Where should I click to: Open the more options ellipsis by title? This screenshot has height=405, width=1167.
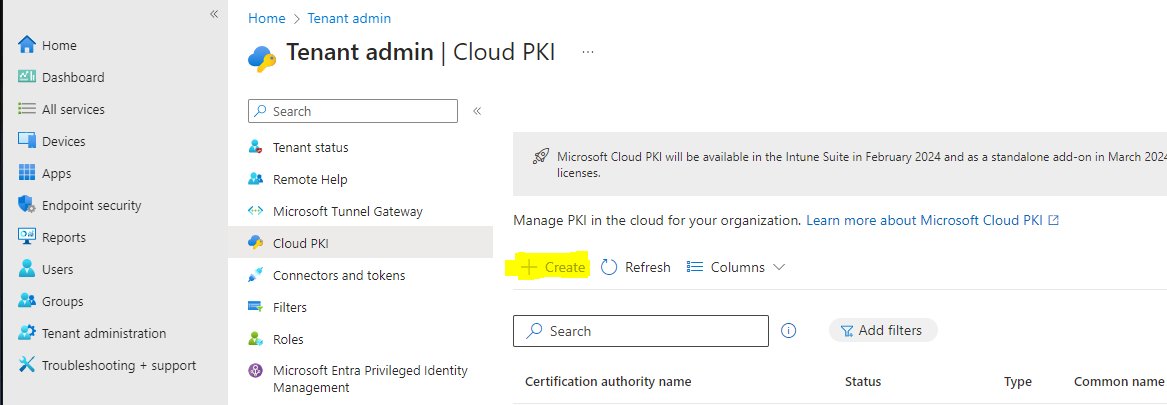tap(588, 52)
